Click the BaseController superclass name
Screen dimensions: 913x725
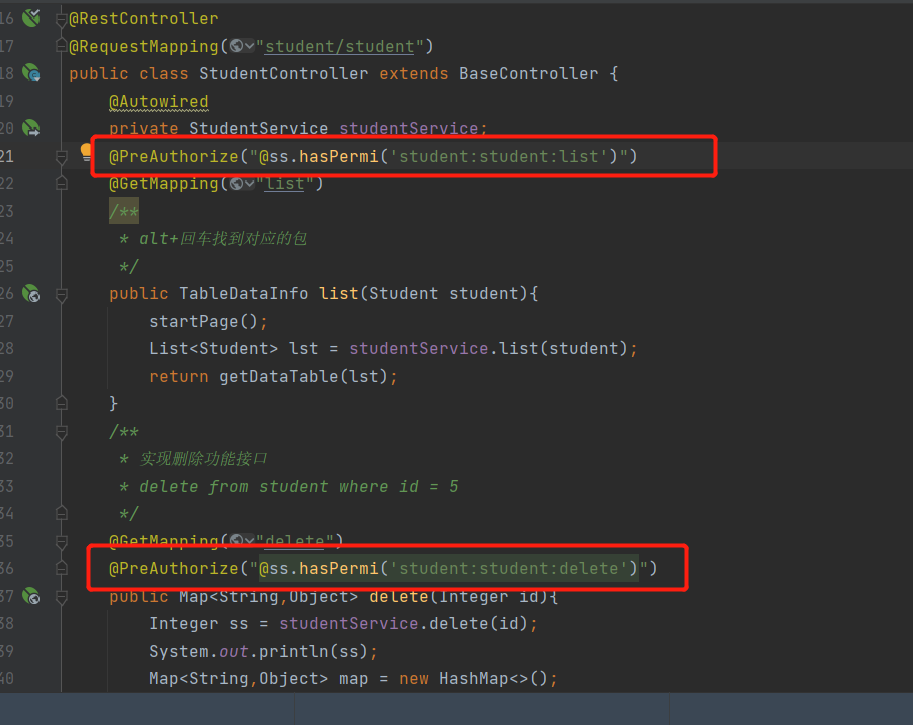pos(528,73)
